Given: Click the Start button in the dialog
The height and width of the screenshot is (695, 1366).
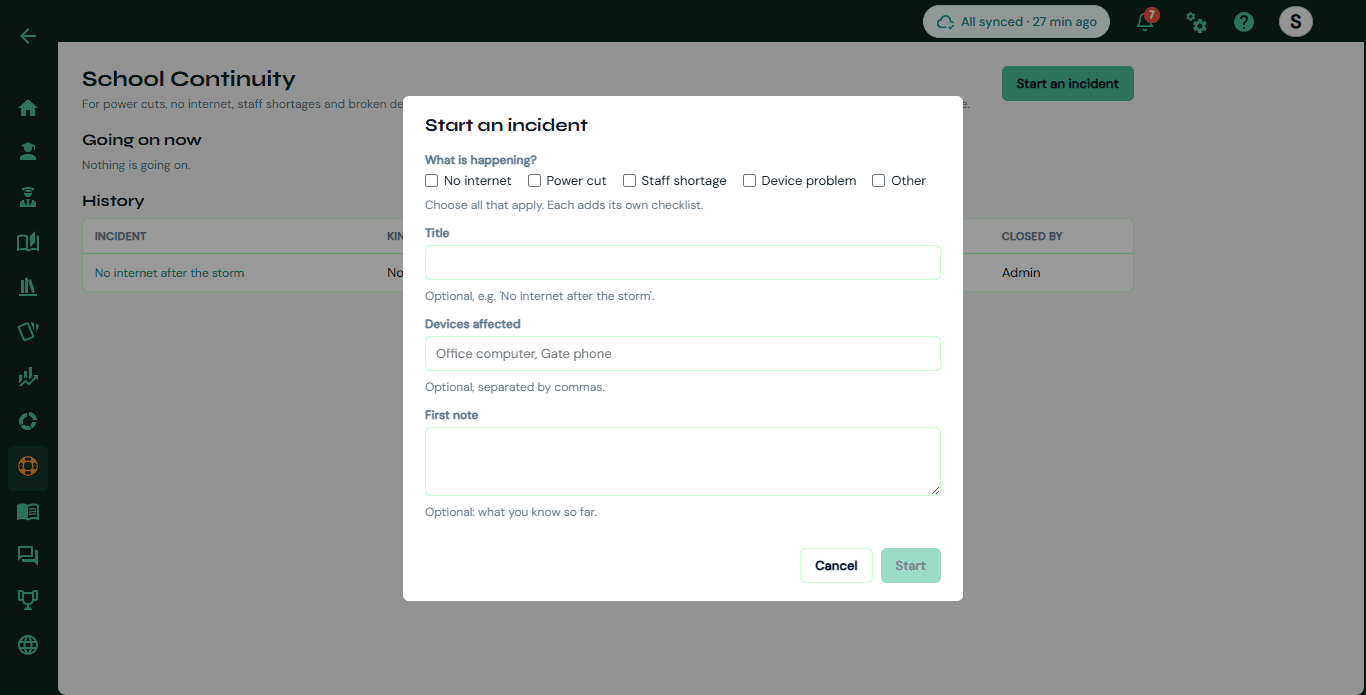Looking at the screenshot, I should (x=911, y=566).
